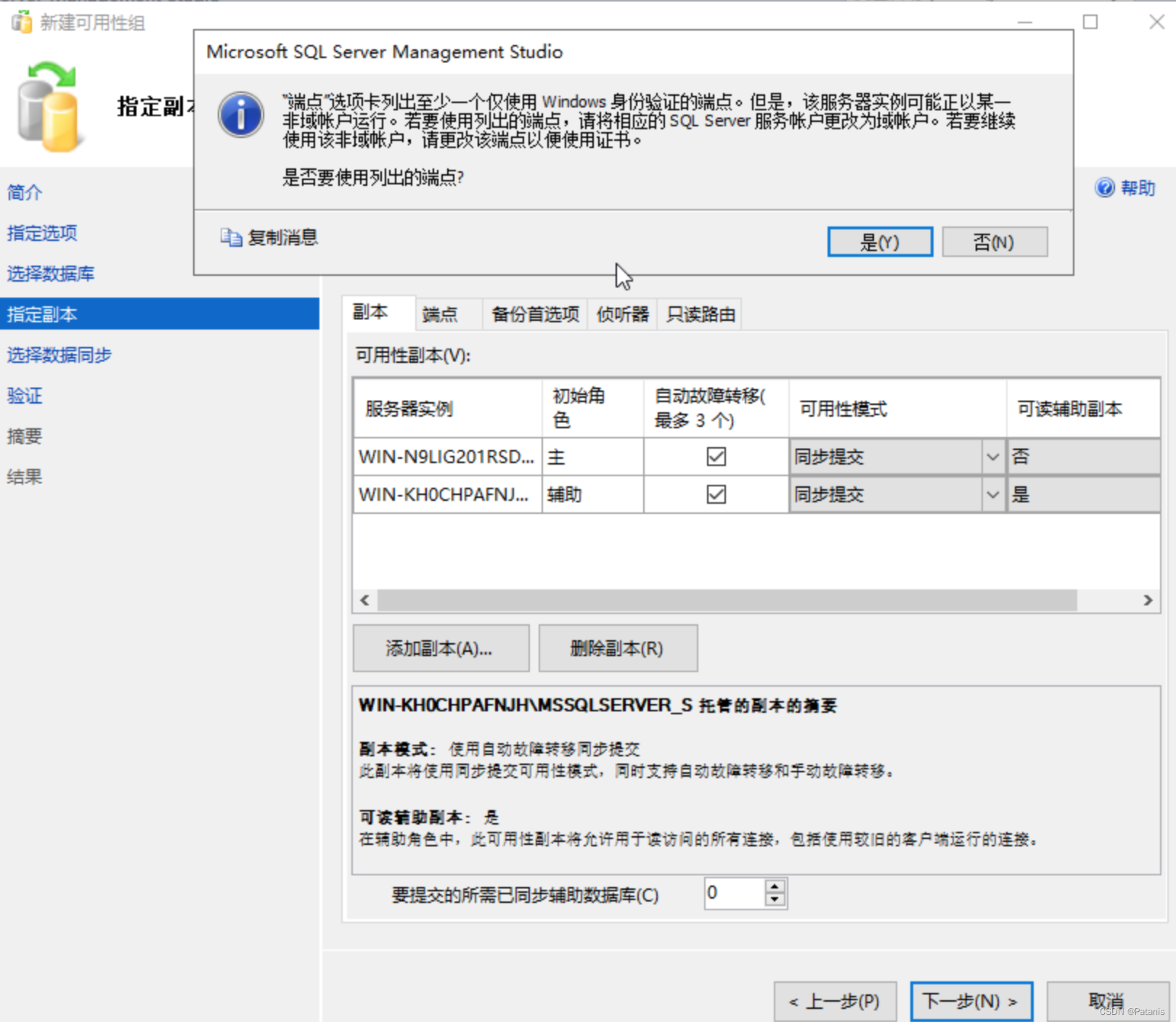Go to the 选择数据库 wizard step
This screenshot has height=1022, width=1176.
(51, 274)
